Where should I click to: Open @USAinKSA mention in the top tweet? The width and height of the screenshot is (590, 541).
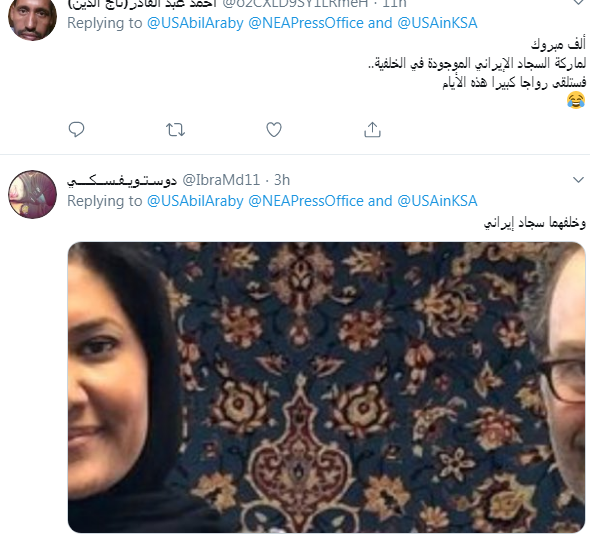[x=437, y=23]
